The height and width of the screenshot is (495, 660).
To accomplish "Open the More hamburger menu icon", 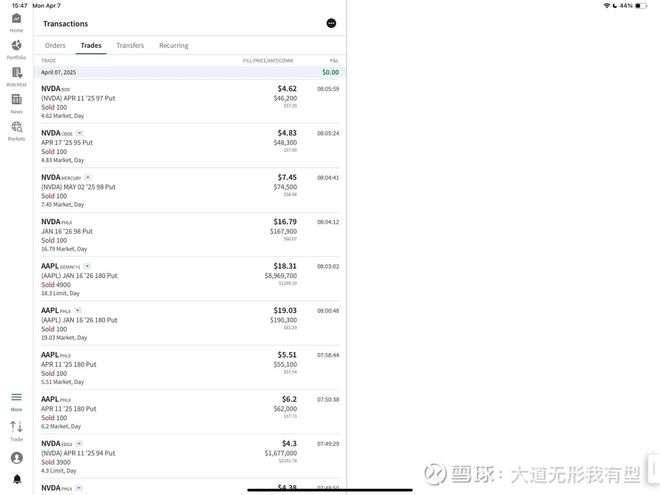I will [16, 397].
